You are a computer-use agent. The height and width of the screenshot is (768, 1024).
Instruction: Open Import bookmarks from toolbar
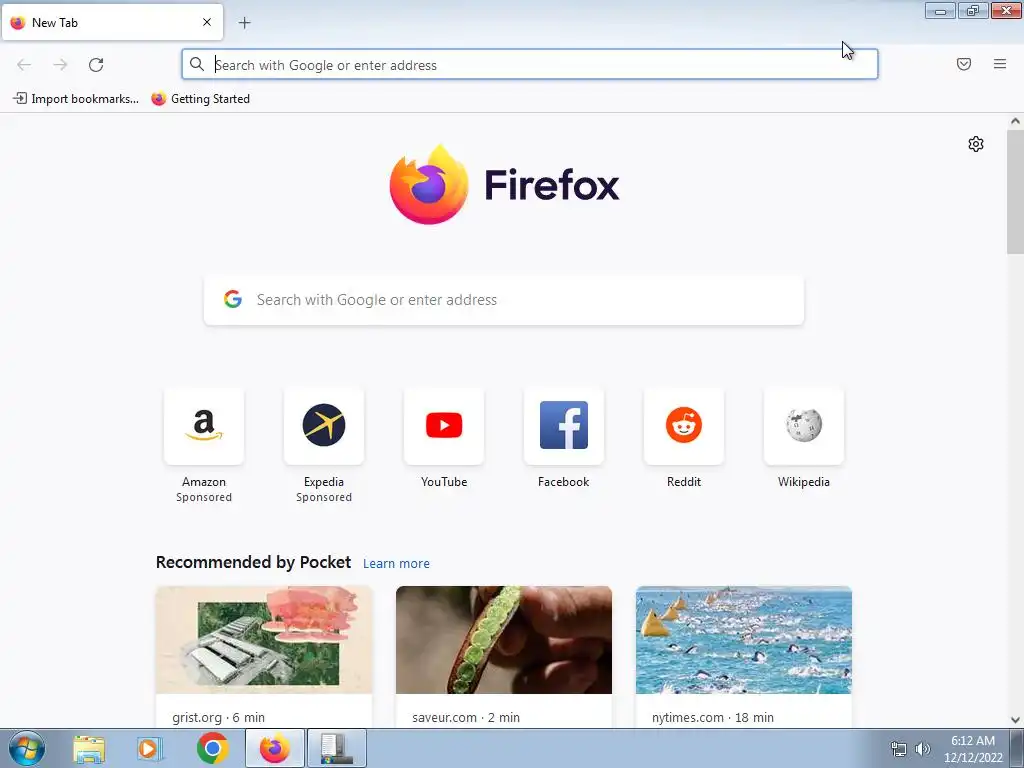point(76,99)
